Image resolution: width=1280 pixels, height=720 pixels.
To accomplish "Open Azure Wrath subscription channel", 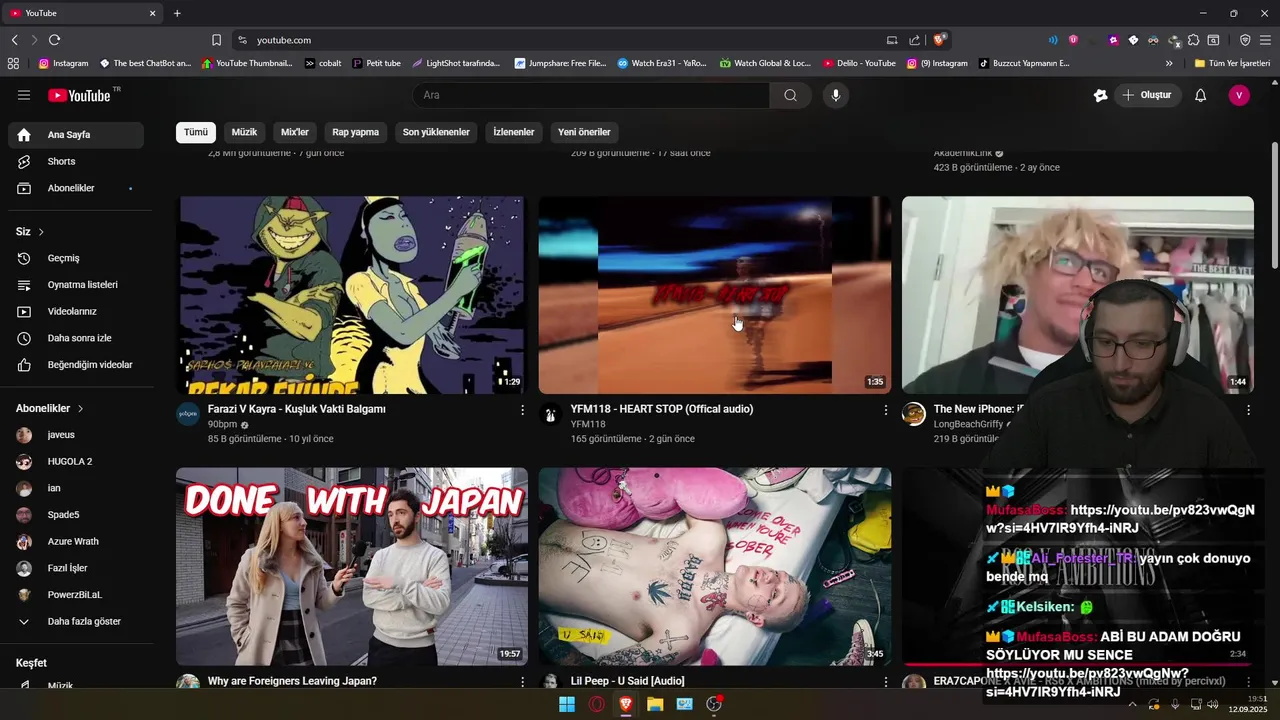I will pyautogui.click(x=76, y=541).
